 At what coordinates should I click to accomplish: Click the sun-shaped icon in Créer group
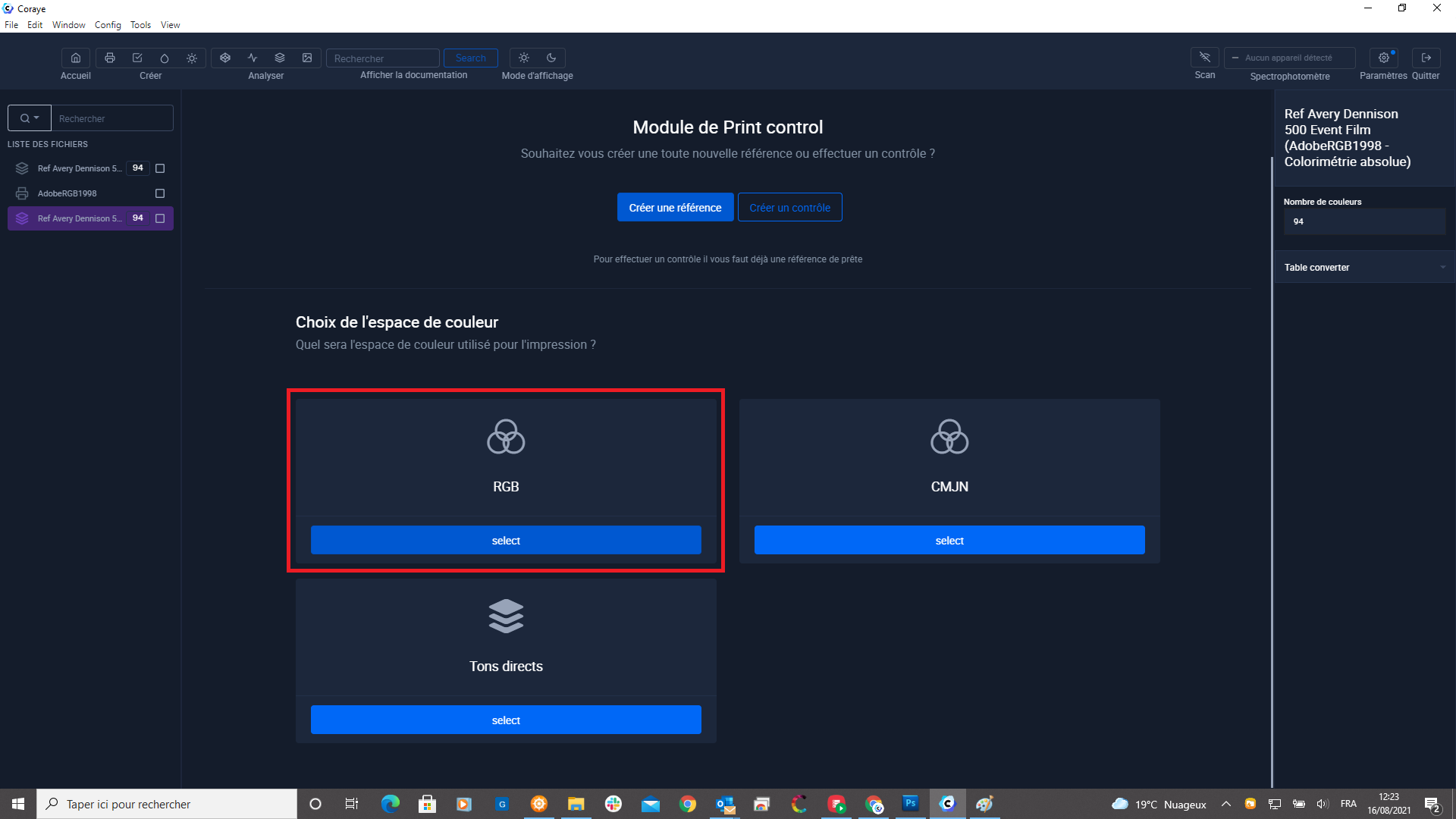pyautogui.click(x=192, y=58)
